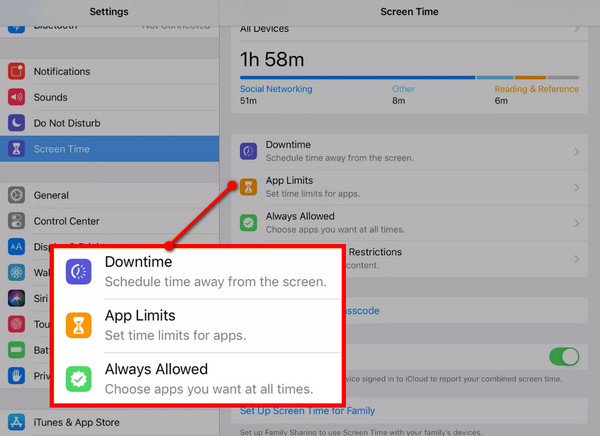Screen dimensions: 600x436
Task: Click the "6m" usage value
Action: 501,101
